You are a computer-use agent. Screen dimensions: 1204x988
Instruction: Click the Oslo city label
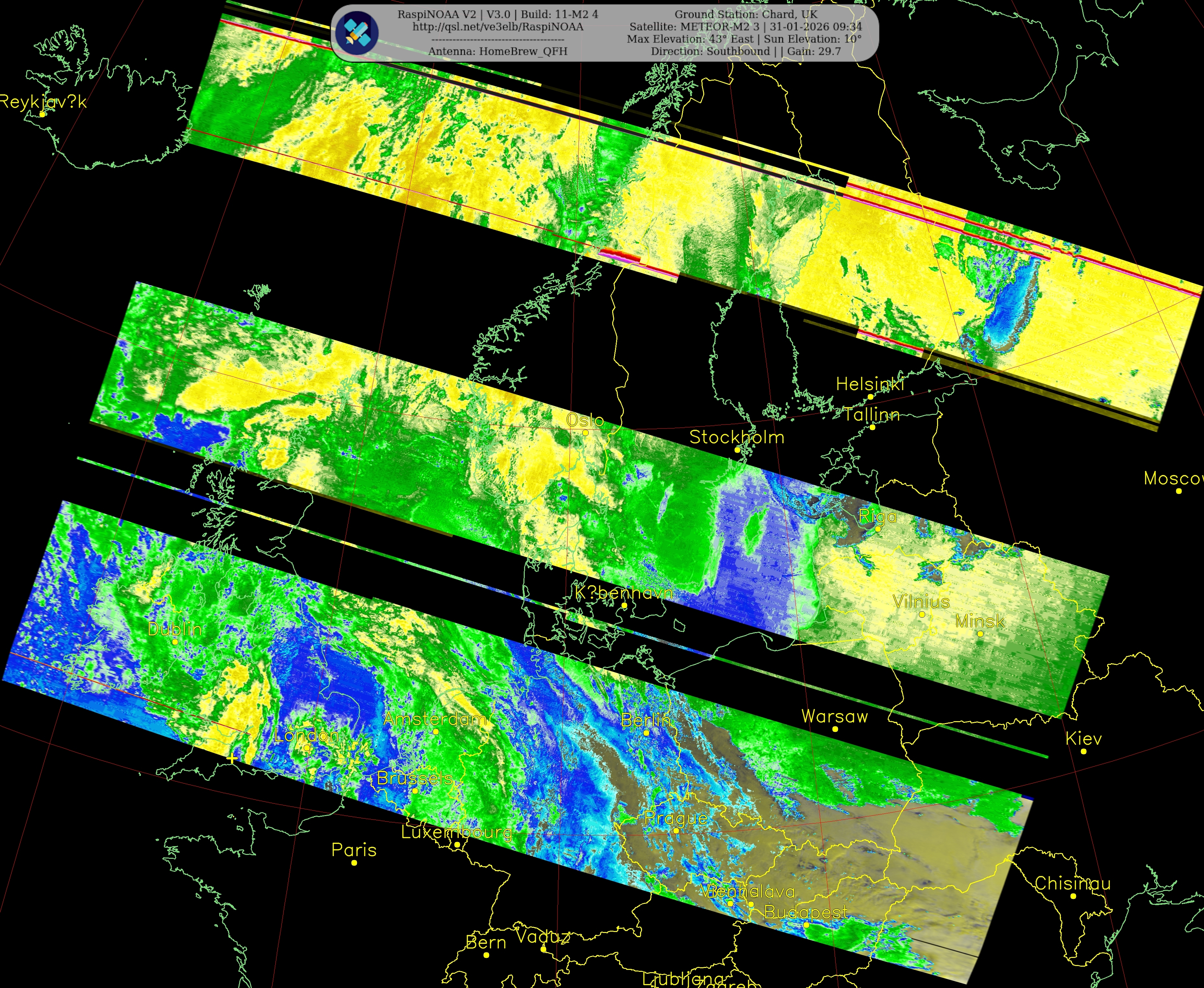point(585,420)
